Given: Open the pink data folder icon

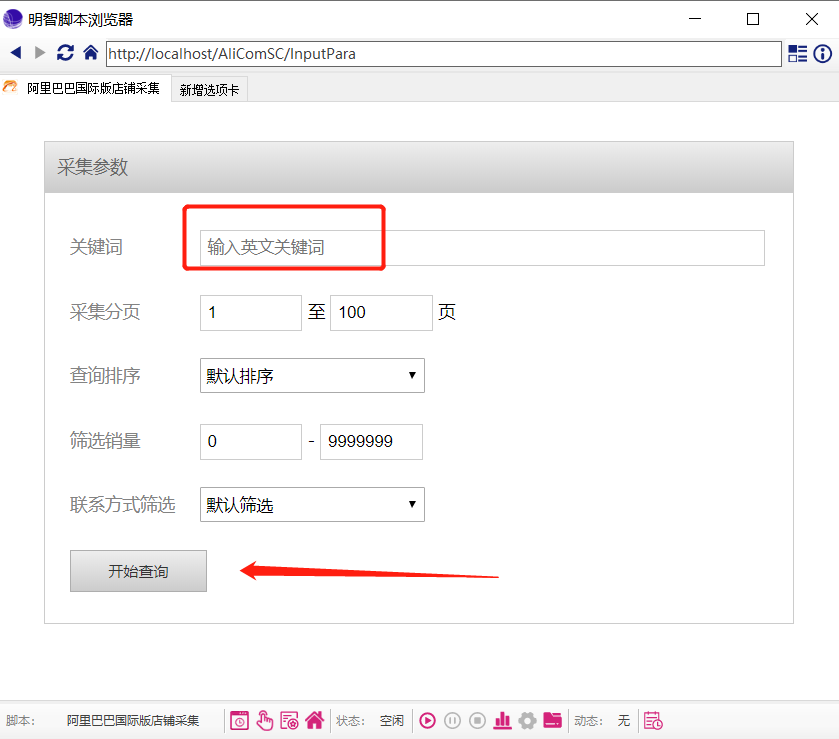Looking at the screenshot, I should 552,720.
